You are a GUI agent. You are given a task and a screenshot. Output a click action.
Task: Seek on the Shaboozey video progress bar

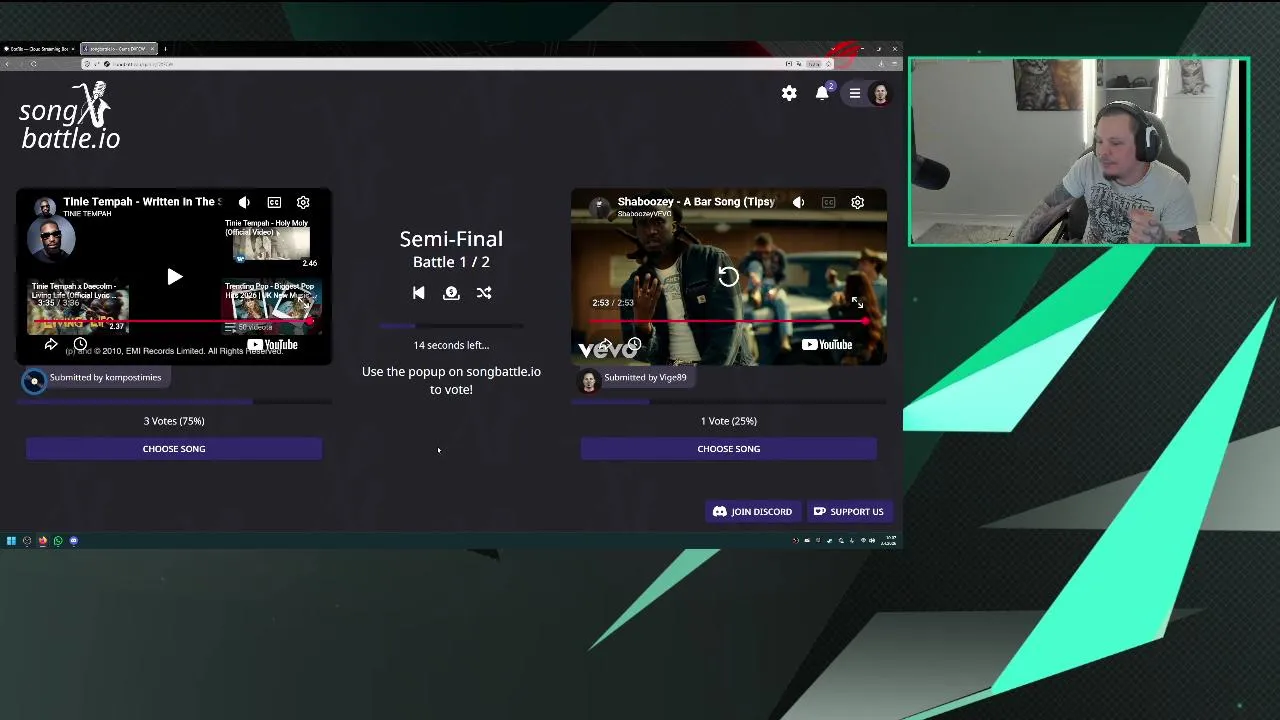tap(728, 322)
